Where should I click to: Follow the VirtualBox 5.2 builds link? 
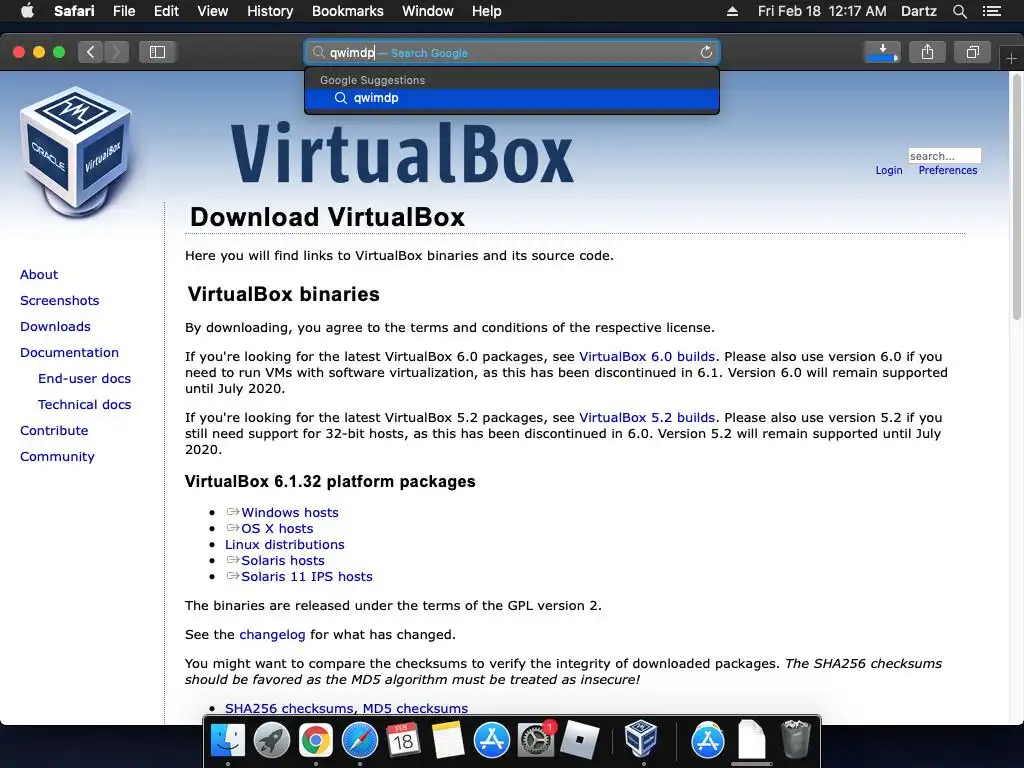[x=647, y=417]
